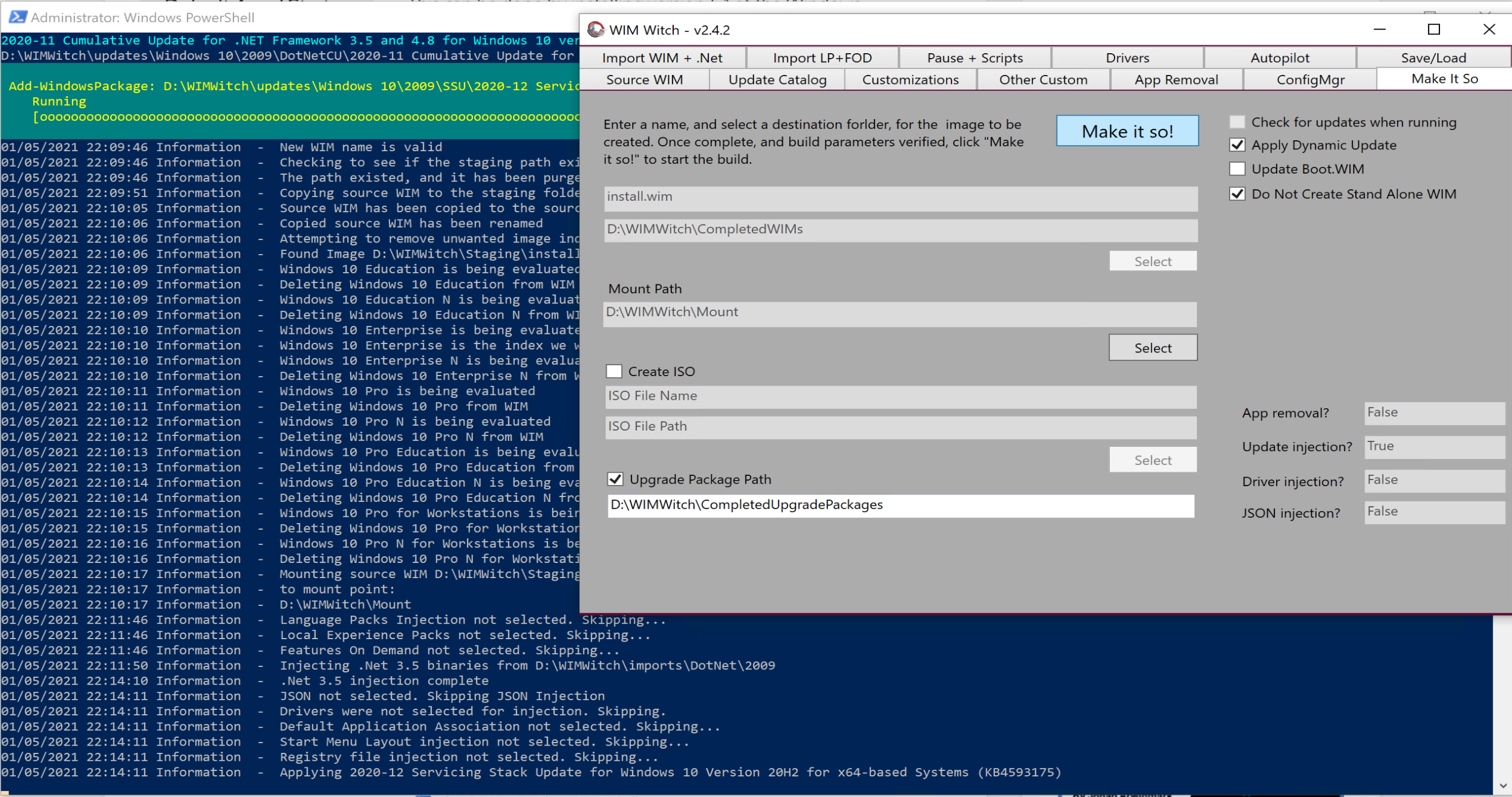Click the Mount Path text field
Image resolution: width=1512 pixels, height=797 pixels.
pos(900,313)
